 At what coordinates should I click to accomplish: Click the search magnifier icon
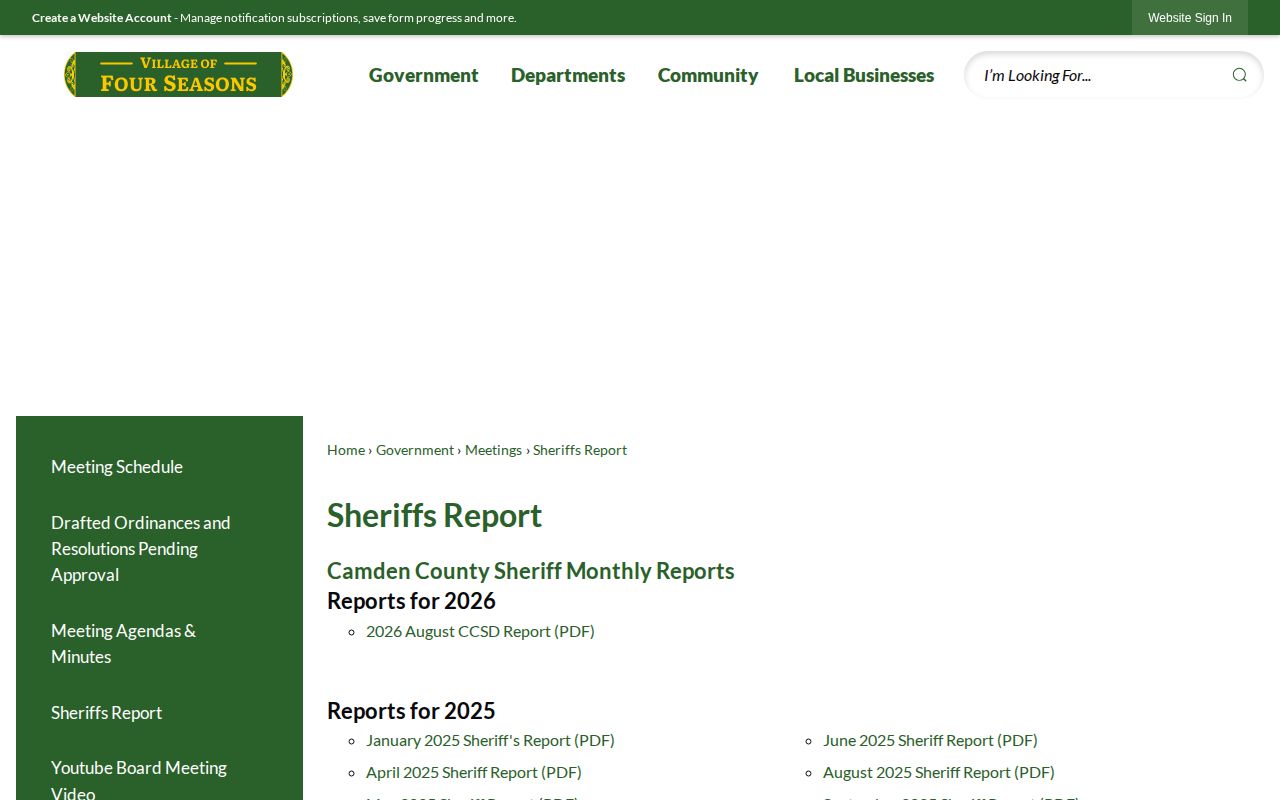coord(1239,75)
